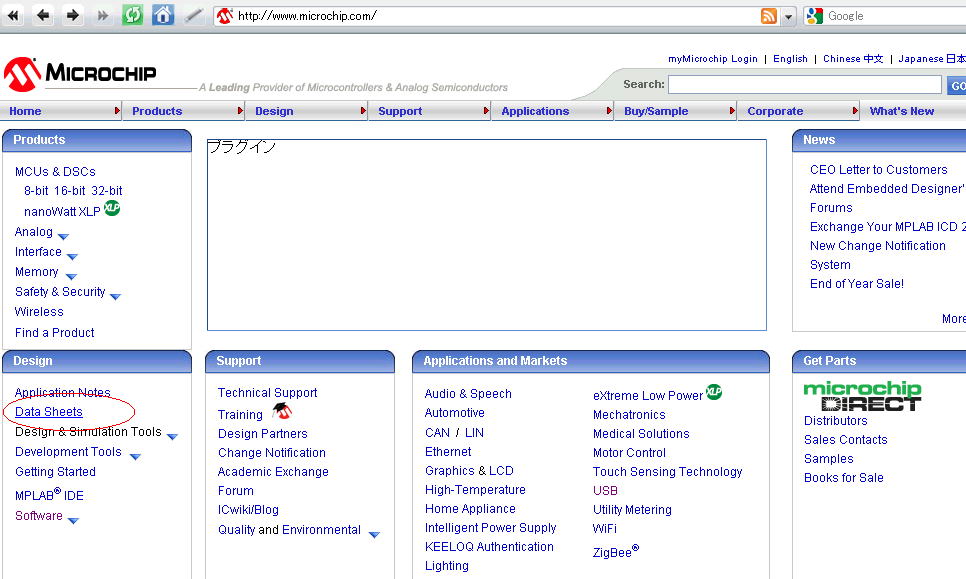The image size is (966, 579).
Task: Go forward with the browser forward arrow
Action: coord(73,15)
